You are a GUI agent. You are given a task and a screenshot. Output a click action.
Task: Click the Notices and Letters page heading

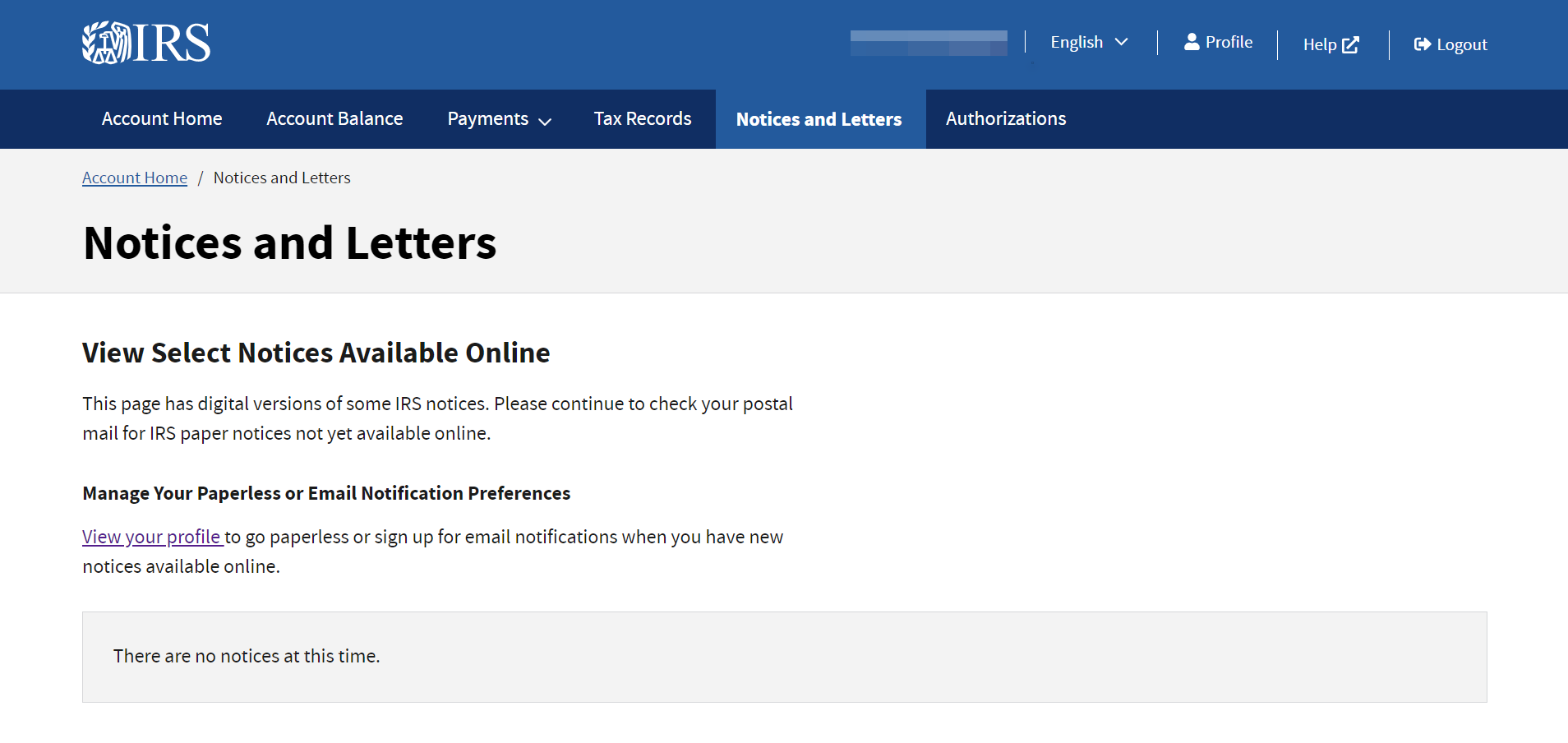[x=290, y=243]
